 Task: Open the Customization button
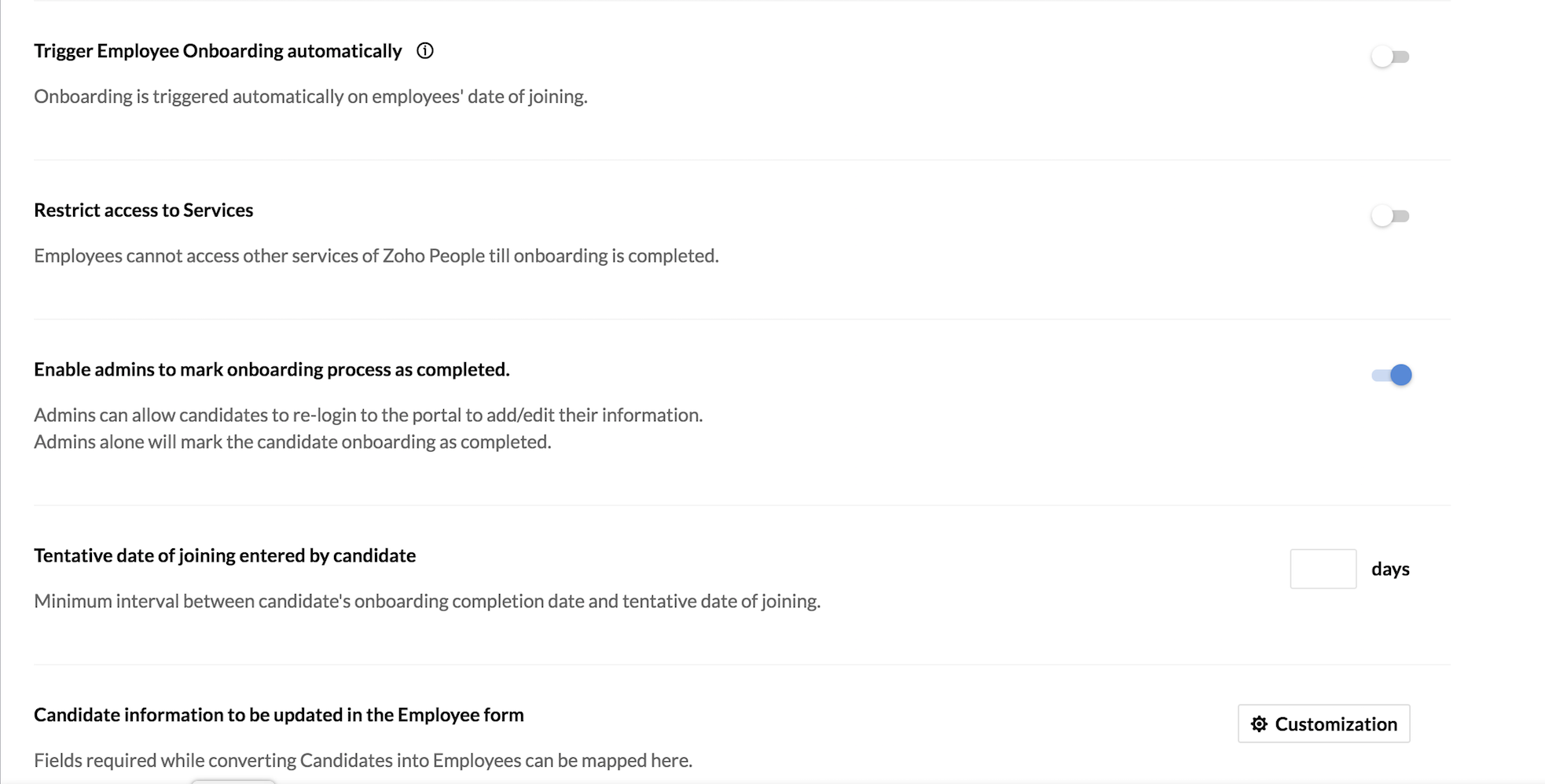[1324, 724]
